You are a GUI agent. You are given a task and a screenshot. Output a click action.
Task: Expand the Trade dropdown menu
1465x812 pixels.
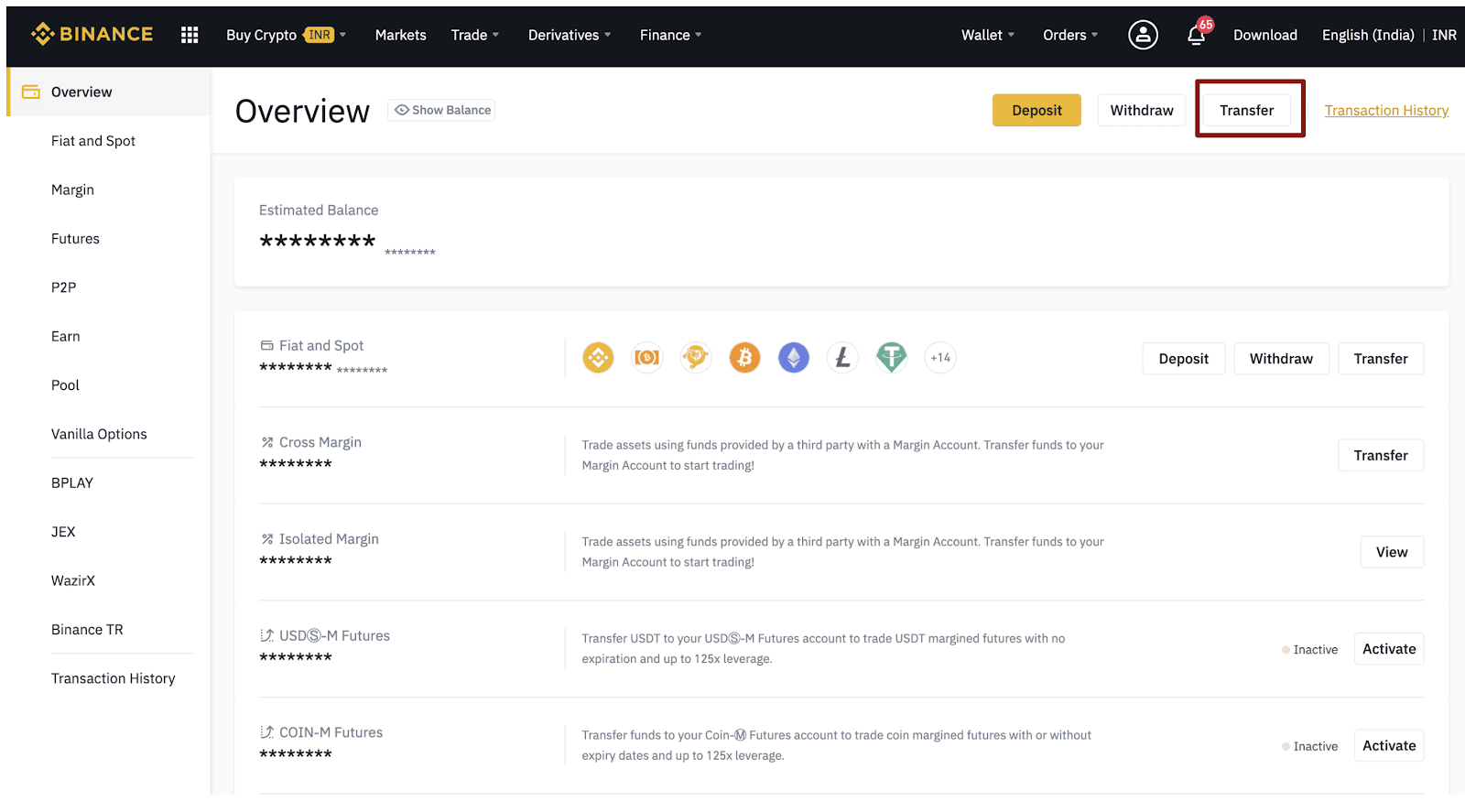[475, 35]
